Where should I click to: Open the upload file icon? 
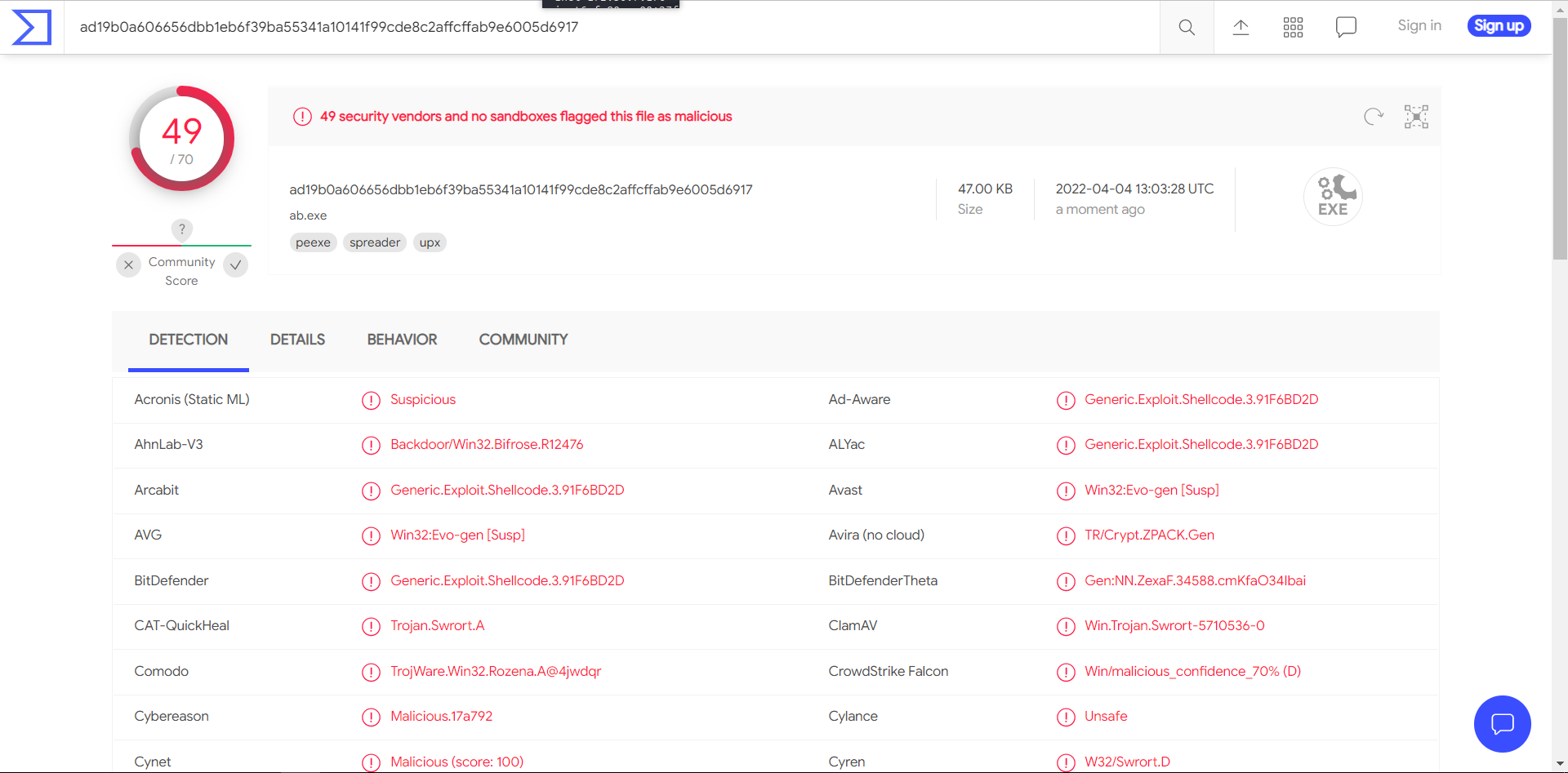[1241, 27]
